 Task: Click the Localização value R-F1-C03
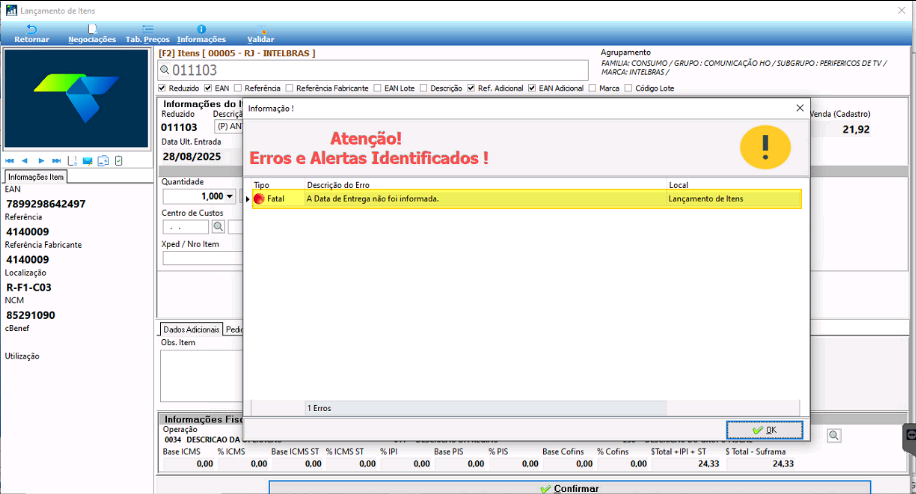click(29, 287)
